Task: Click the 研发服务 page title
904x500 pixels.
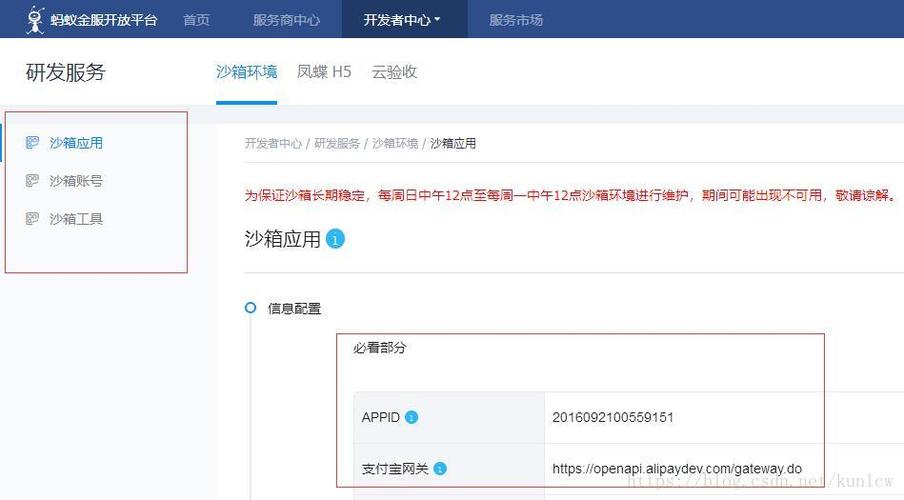Action: (x=66, y=73)
